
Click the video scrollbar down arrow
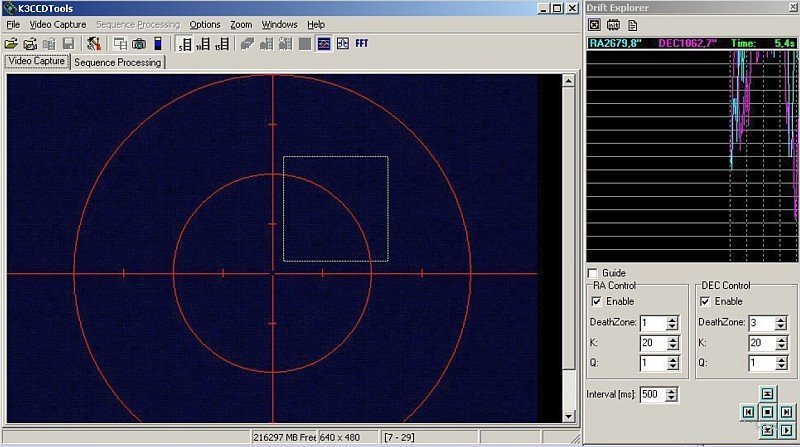(568, 416)
